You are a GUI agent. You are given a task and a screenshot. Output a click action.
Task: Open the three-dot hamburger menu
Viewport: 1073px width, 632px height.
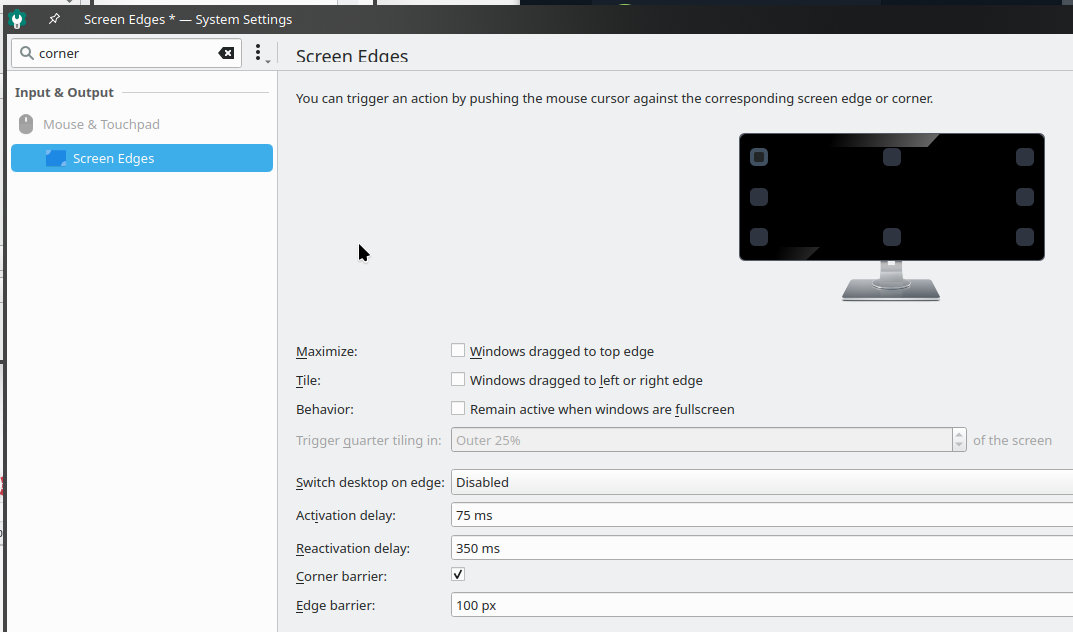(259, 53)
